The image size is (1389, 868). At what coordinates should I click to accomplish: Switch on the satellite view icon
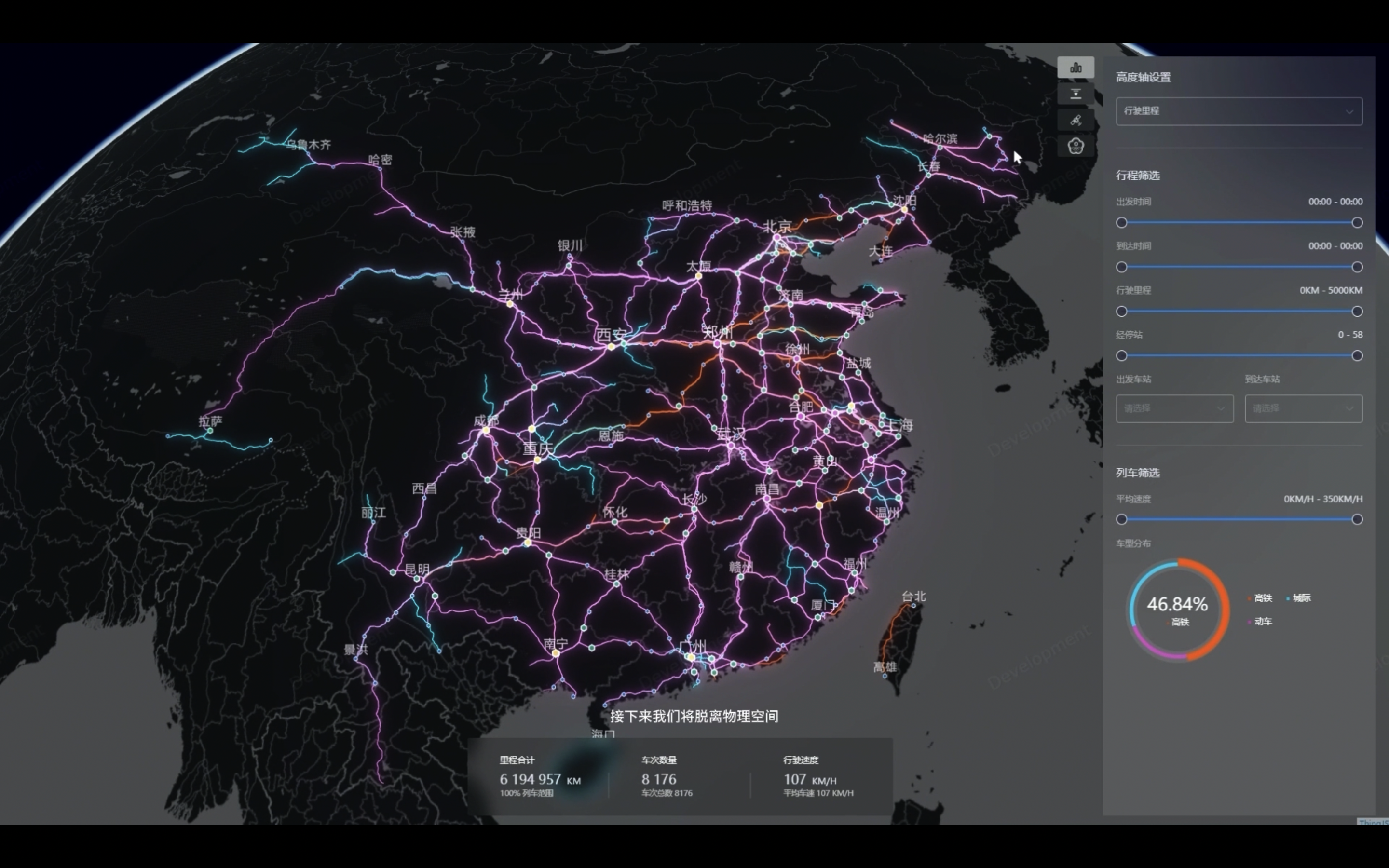1076,120
